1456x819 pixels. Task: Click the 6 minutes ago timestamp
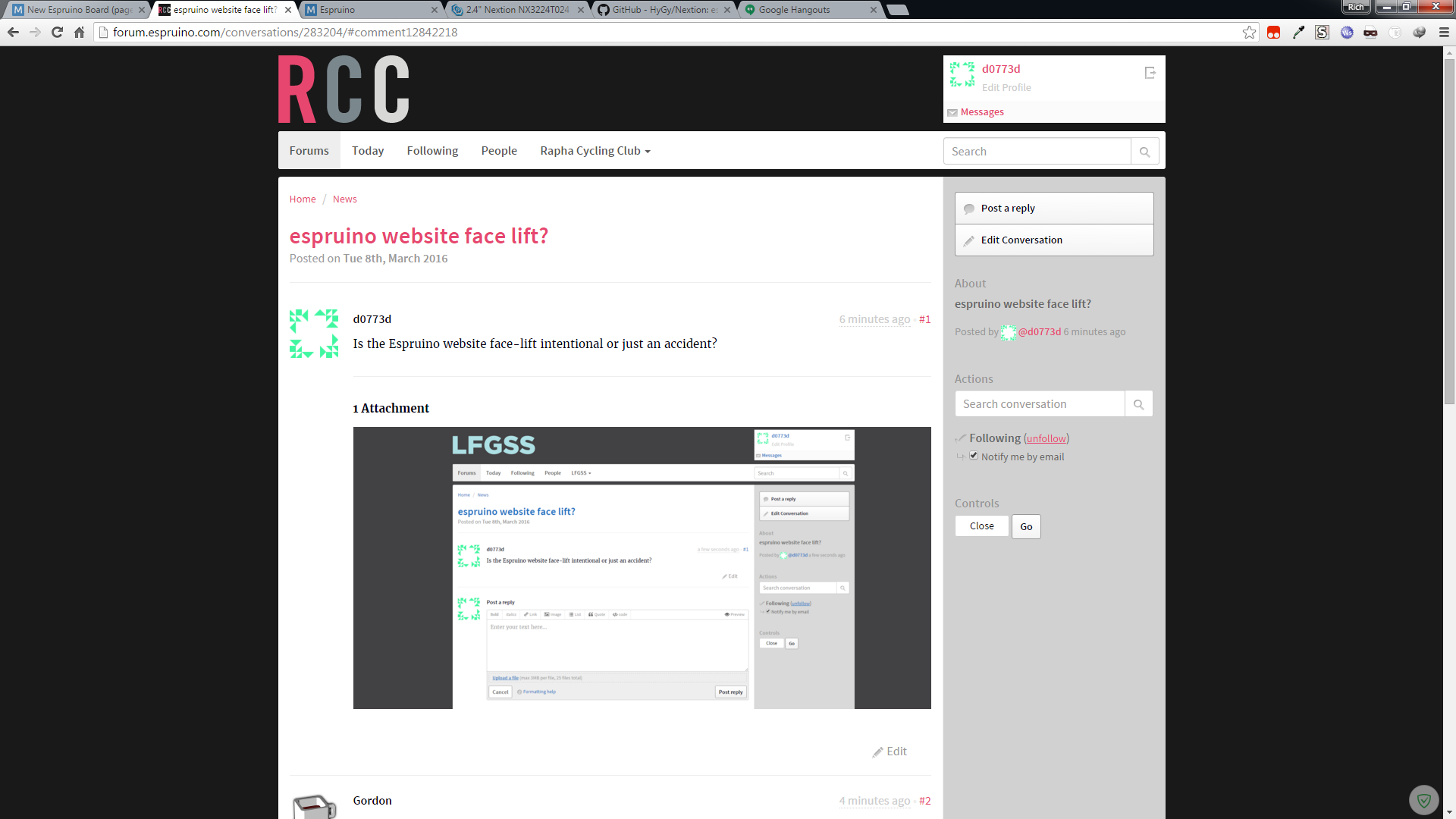874,319
